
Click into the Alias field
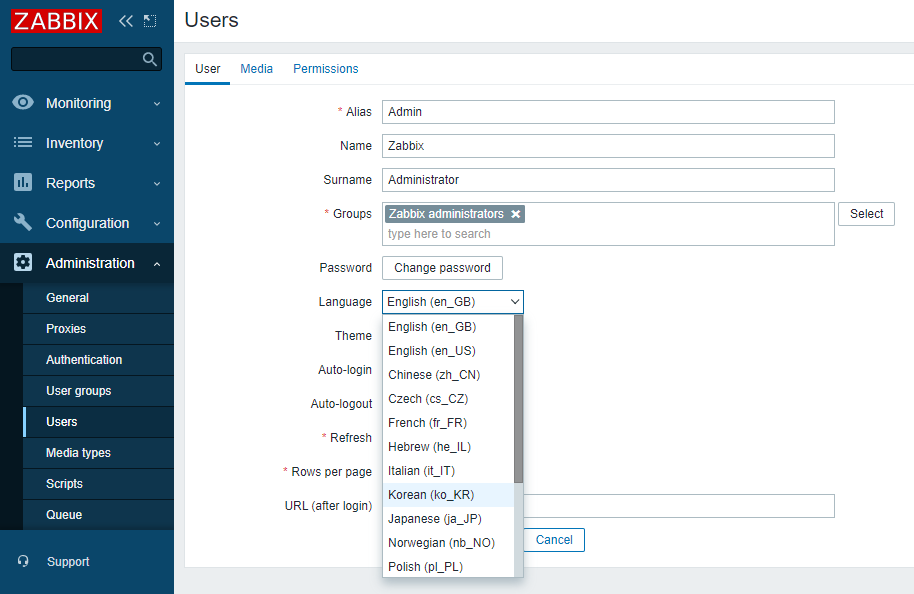click(608, 112)
